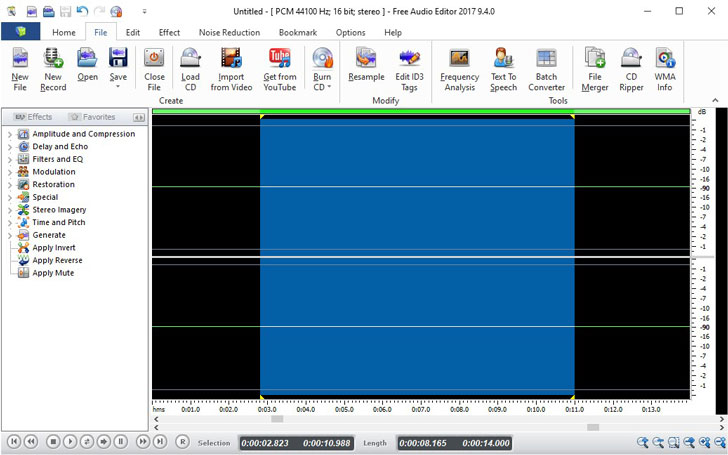Expand the Time and Pitch category

(x=10, y=223)
